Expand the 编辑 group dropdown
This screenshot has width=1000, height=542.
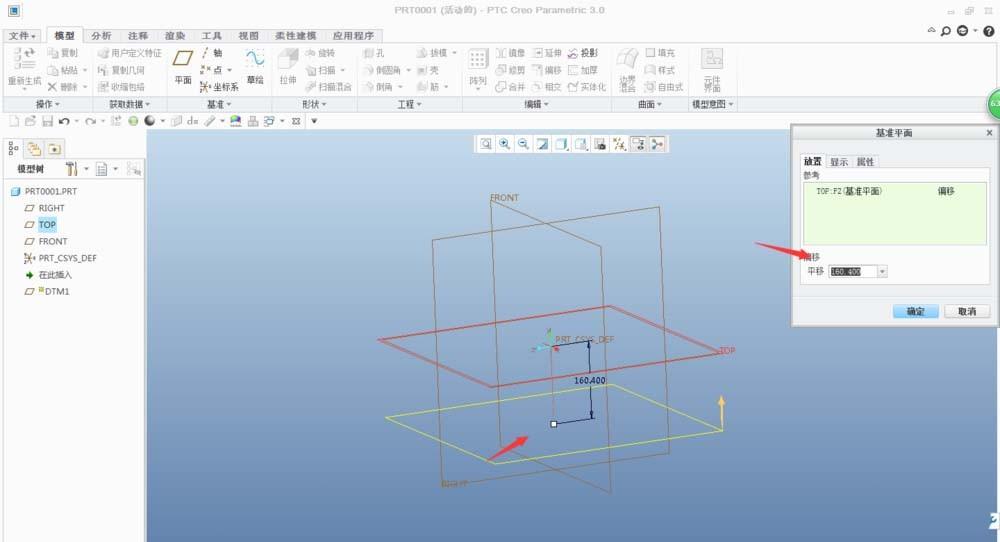click(x=536, y=104)
